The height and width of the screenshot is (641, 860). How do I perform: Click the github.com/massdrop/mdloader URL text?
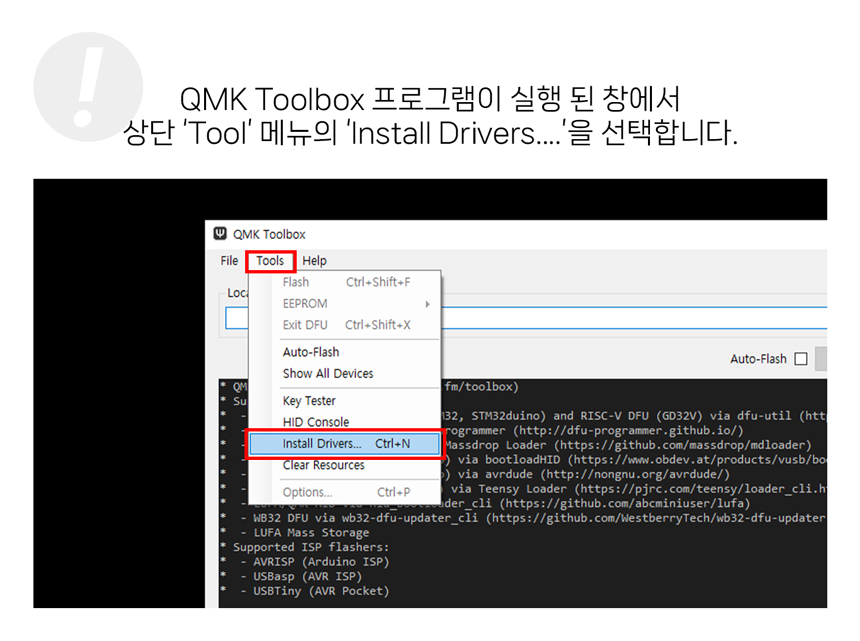[x=682, y=445]
